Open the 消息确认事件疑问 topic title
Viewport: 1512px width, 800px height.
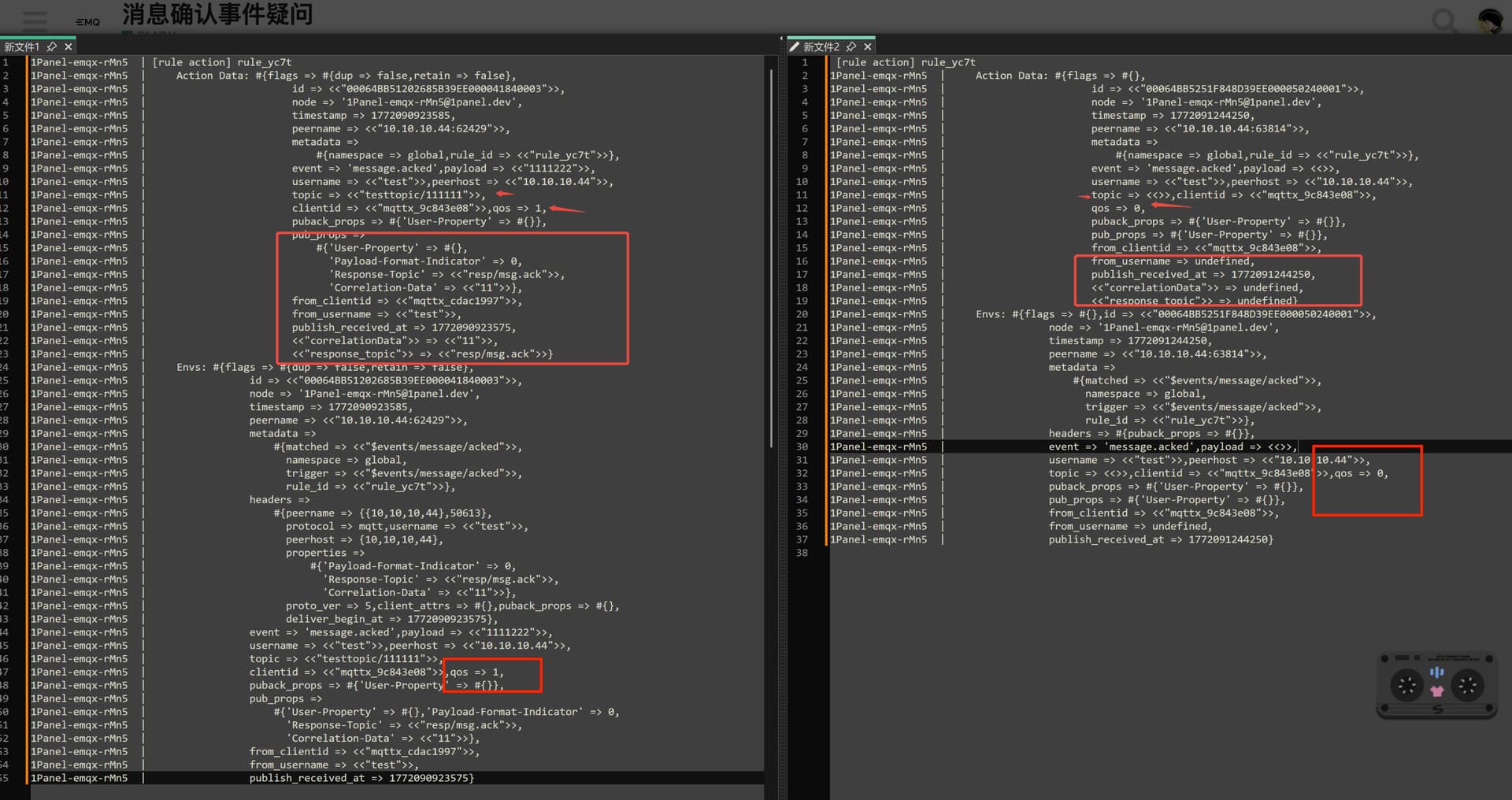pos(217,14)
